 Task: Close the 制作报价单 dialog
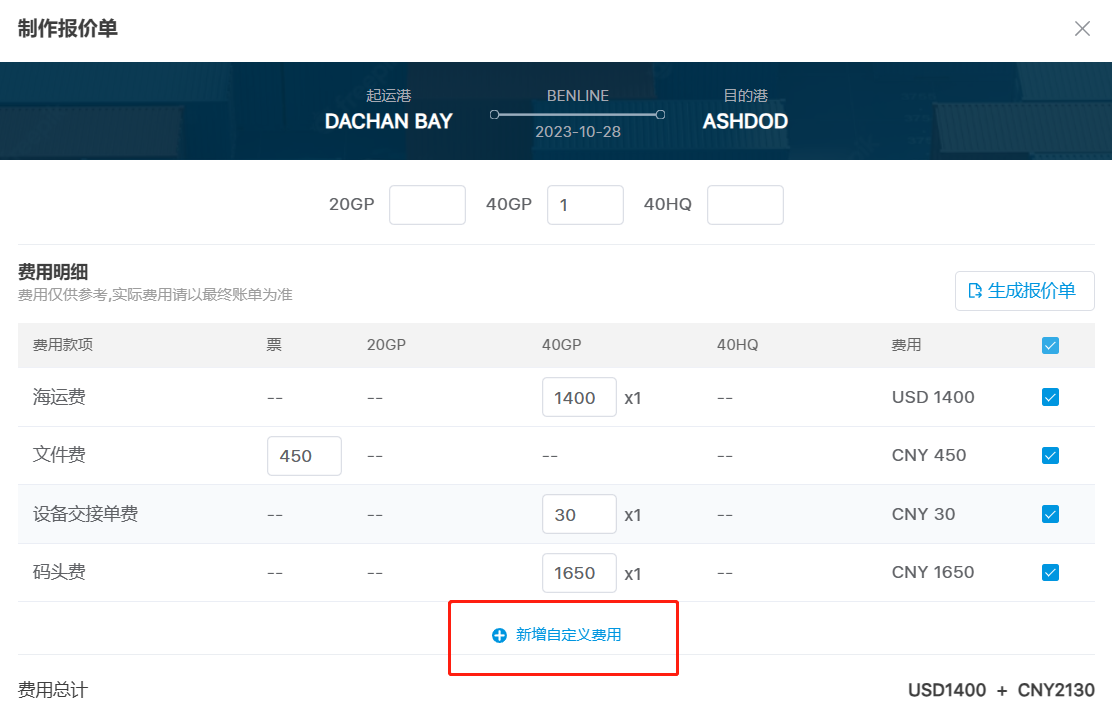pos(1082,29)
